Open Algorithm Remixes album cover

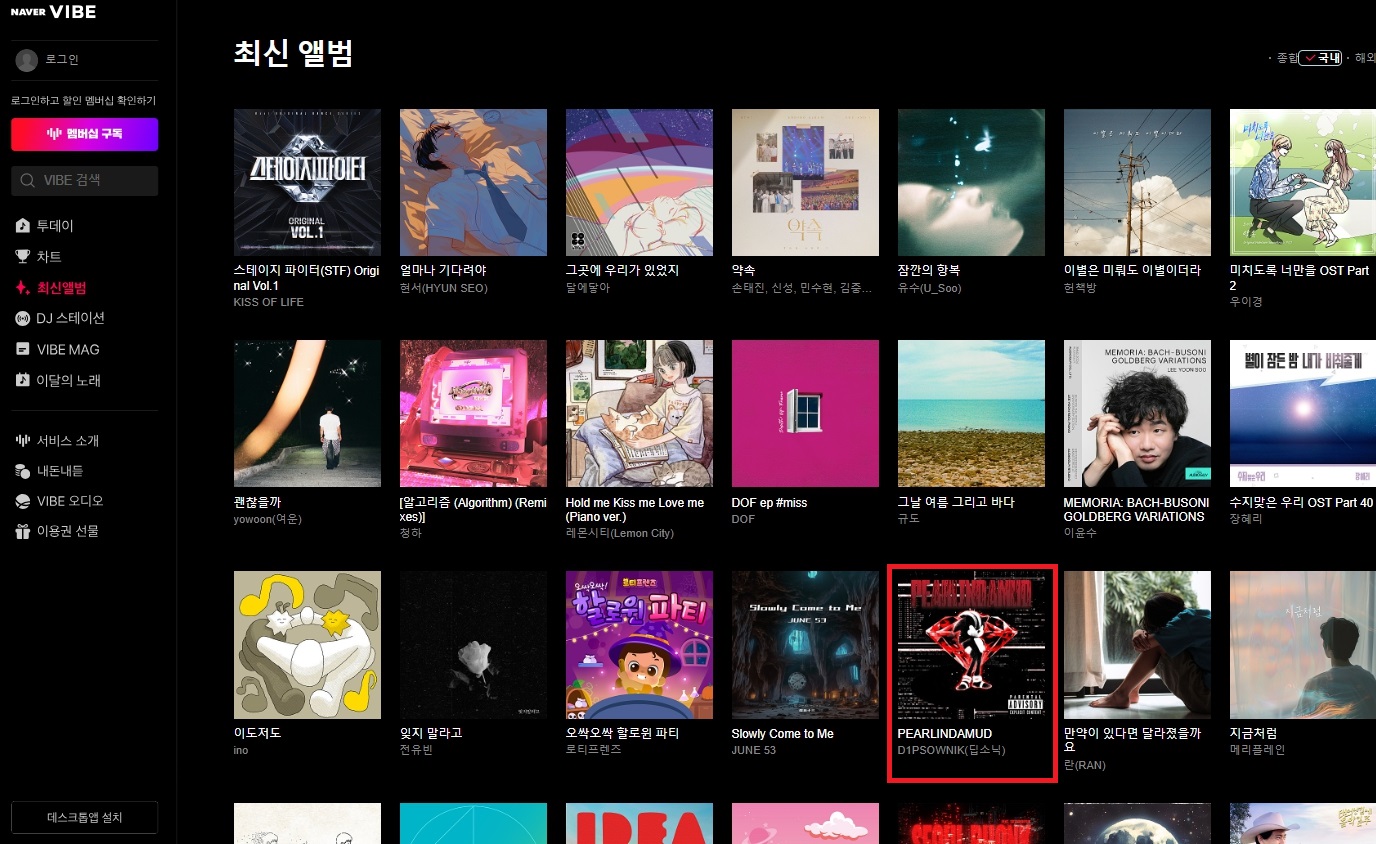[473, 413]
